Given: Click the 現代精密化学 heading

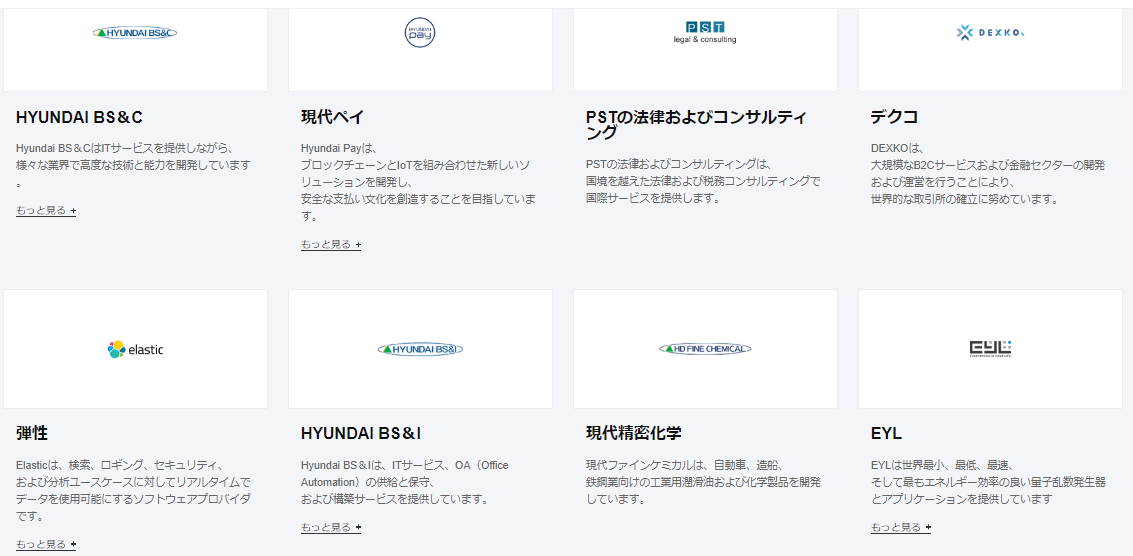Looking at the screenshot, I should pyautogui.click(x=634, y=433).
